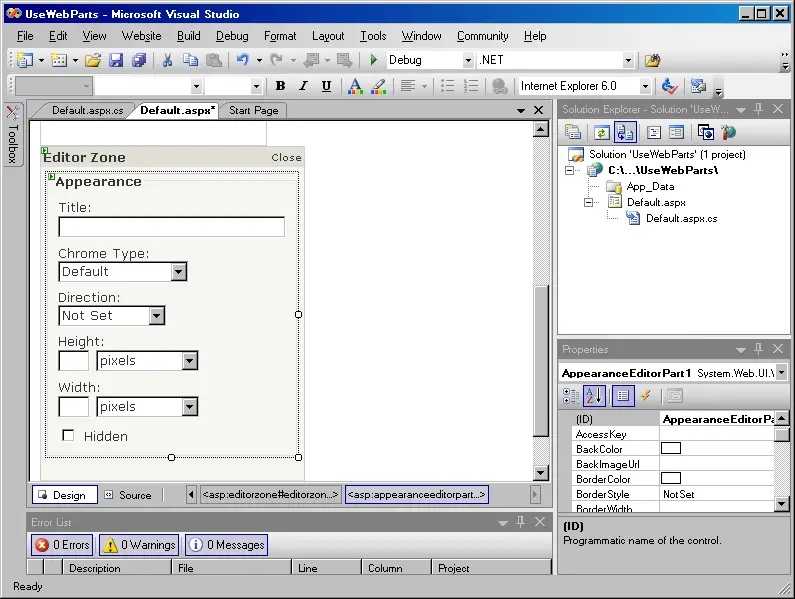The height and width of the screenshot is (599, 795).
Task: Open the Format menu
Action: tap(280, 36)
